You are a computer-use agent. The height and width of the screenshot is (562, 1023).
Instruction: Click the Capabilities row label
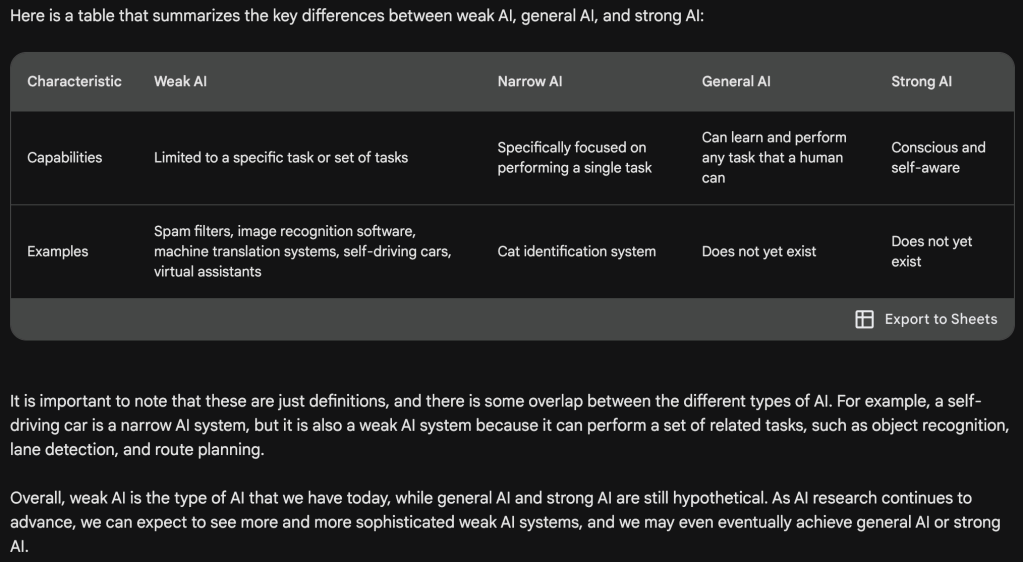click(64, 157)
